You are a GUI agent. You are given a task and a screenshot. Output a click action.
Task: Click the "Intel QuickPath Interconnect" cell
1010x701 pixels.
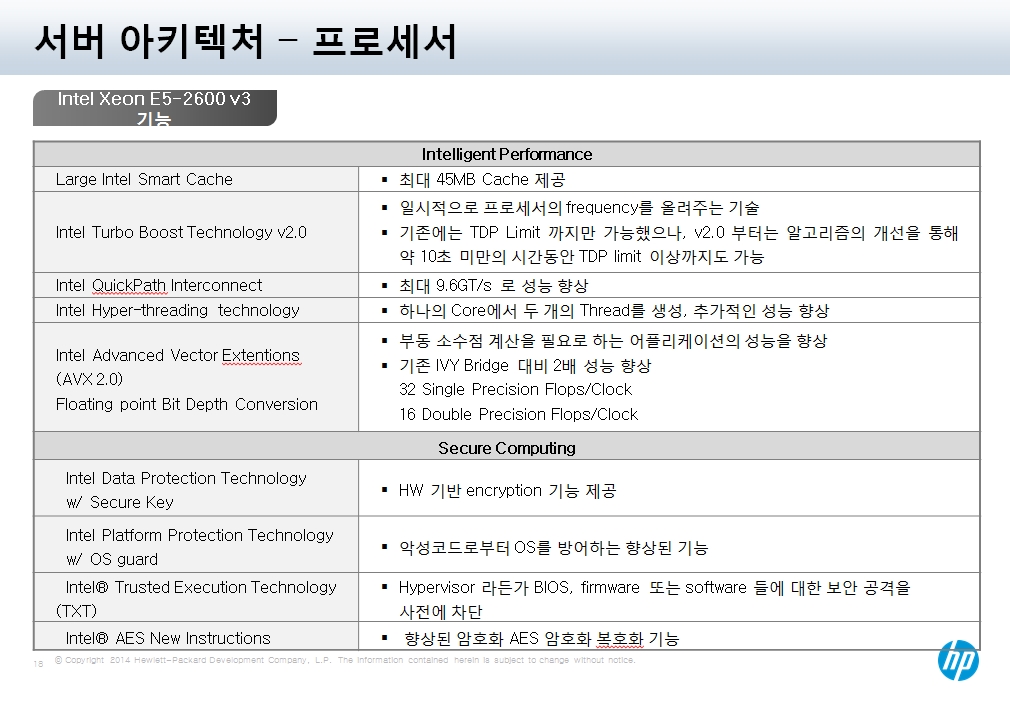(196, 285)
